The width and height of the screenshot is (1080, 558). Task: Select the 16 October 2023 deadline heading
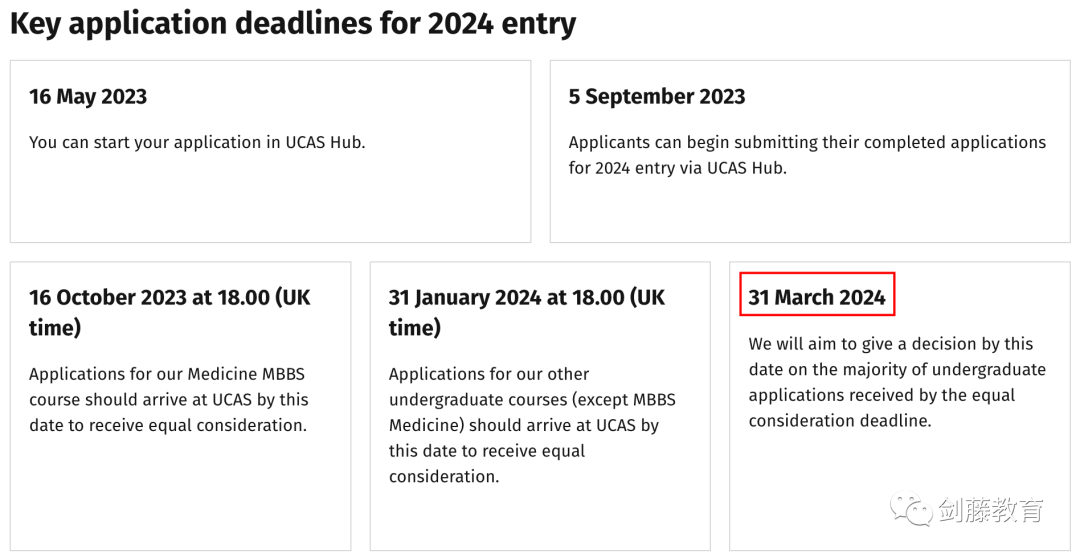[169, 312]
